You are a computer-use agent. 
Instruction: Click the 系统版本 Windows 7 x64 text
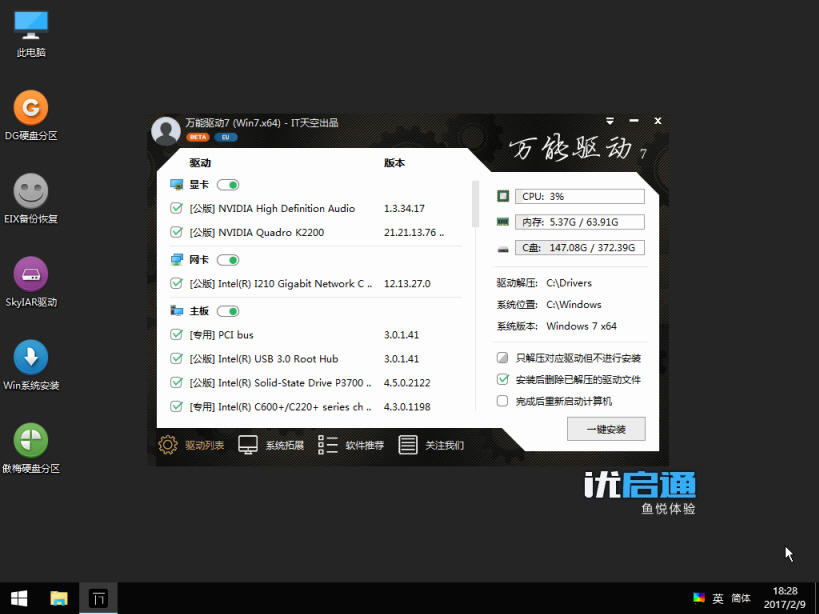click(581, 326)
